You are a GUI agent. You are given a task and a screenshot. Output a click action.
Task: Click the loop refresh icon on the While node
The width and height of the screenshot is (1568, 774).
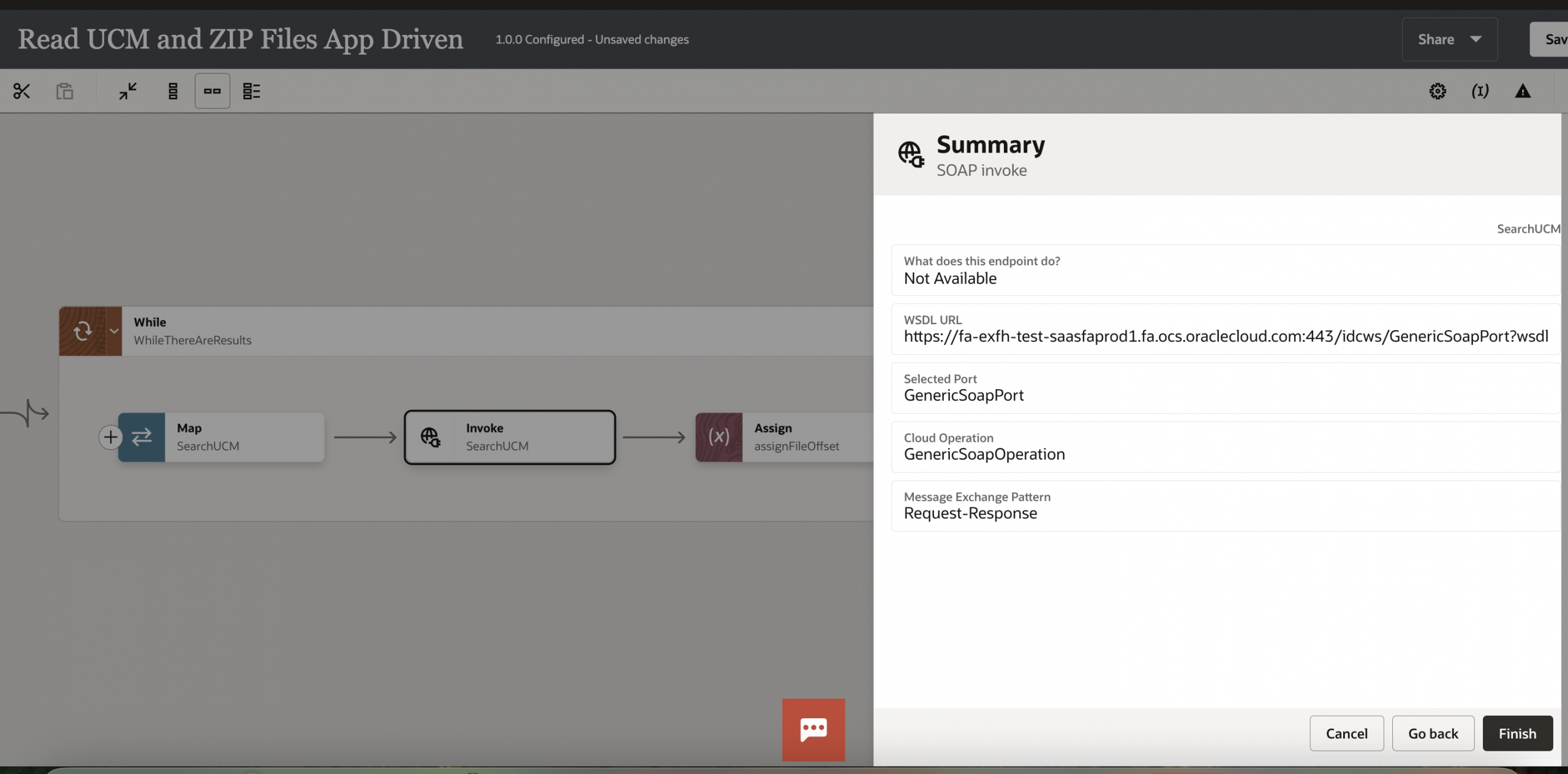pos(83,331)
